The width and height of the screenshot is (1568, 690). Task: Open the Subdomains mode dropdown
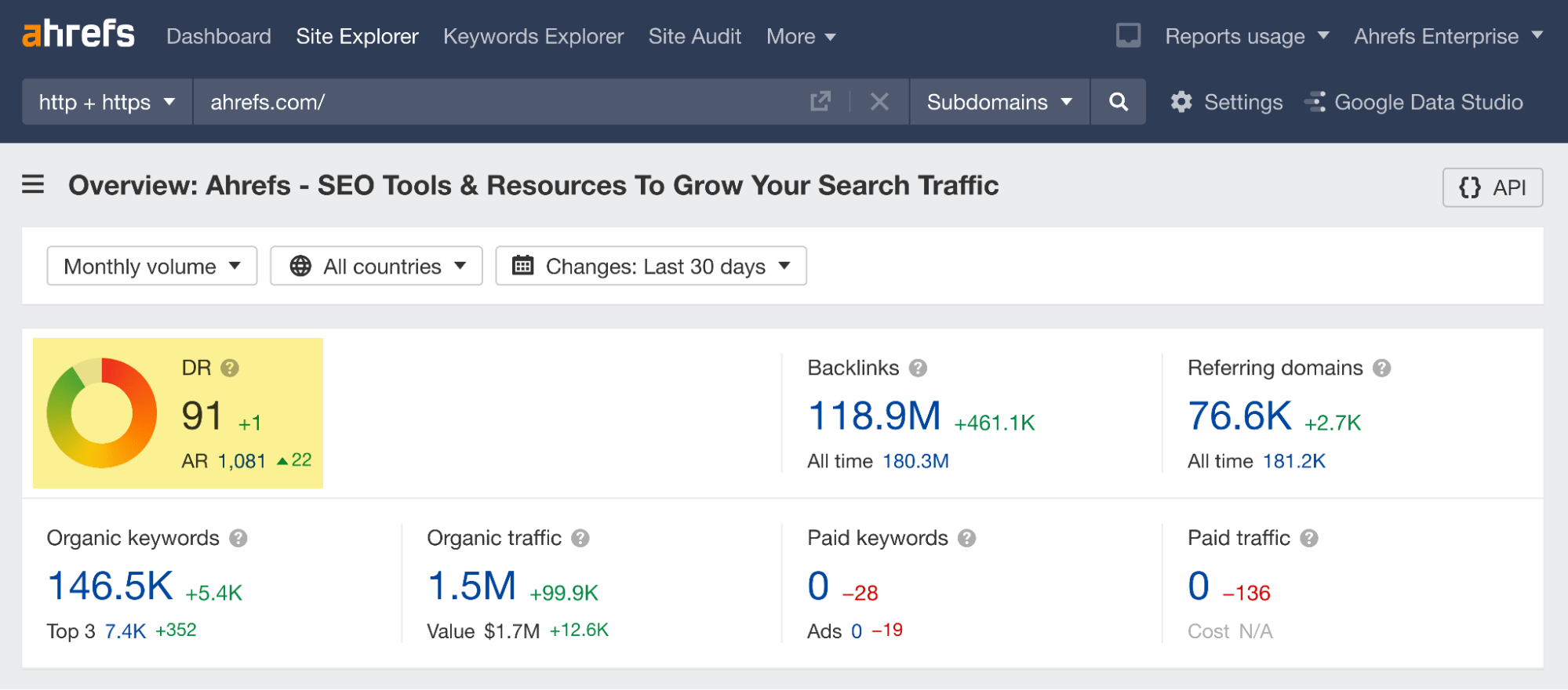[999, 102]
